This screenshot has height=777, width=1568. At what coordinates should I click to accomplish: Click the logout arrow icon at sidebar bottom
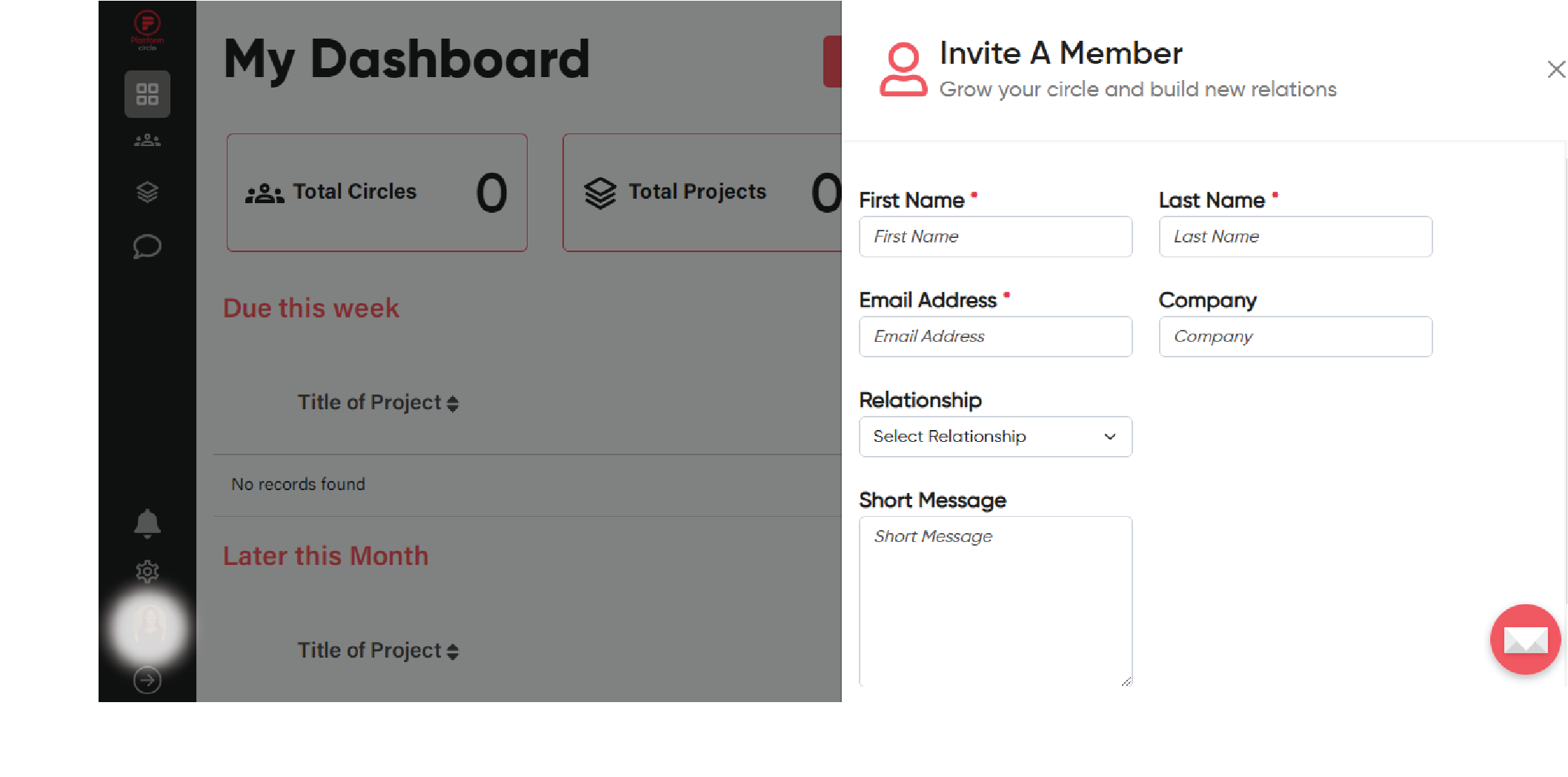pos(147,680)
